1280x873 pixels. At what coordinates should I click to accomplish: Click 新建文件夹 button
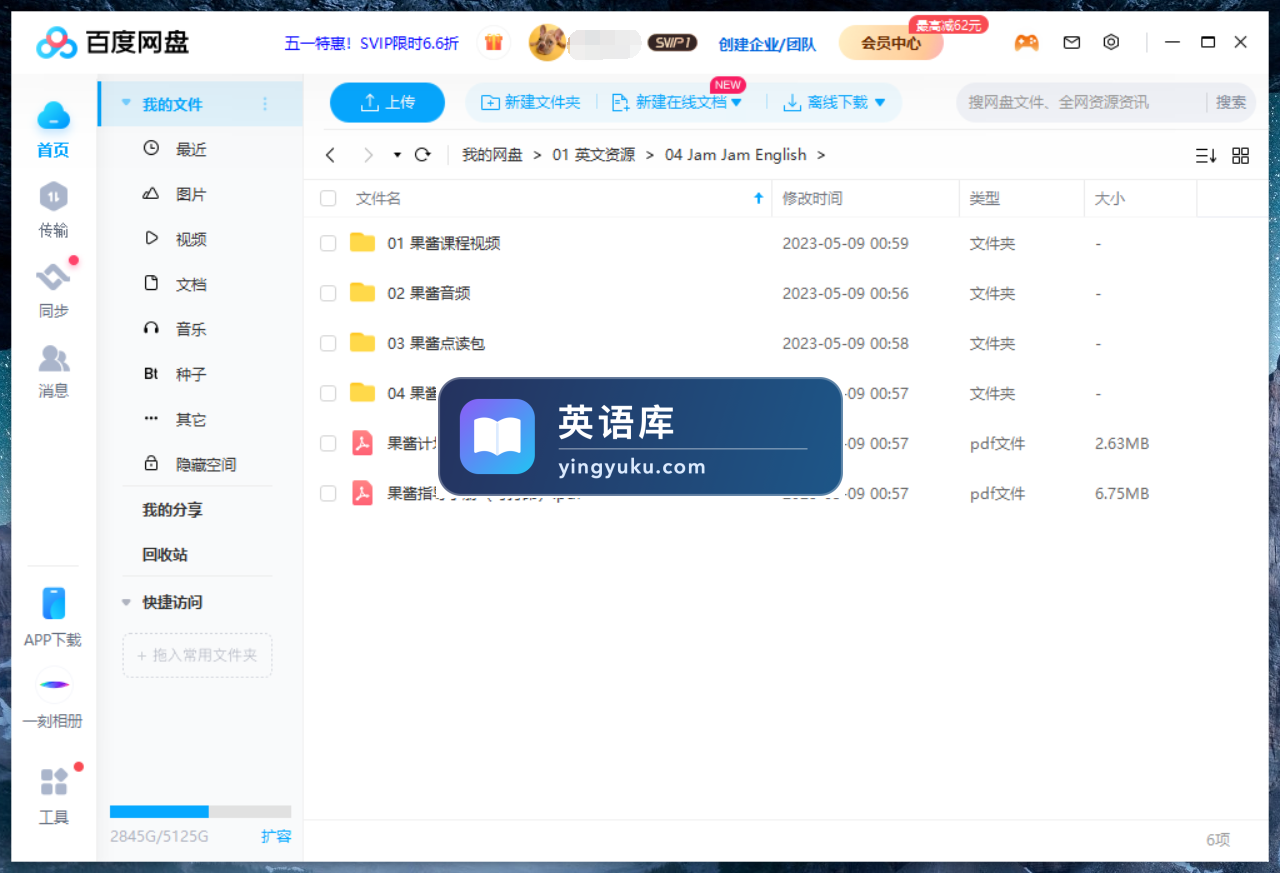click(x=531, y=102)
